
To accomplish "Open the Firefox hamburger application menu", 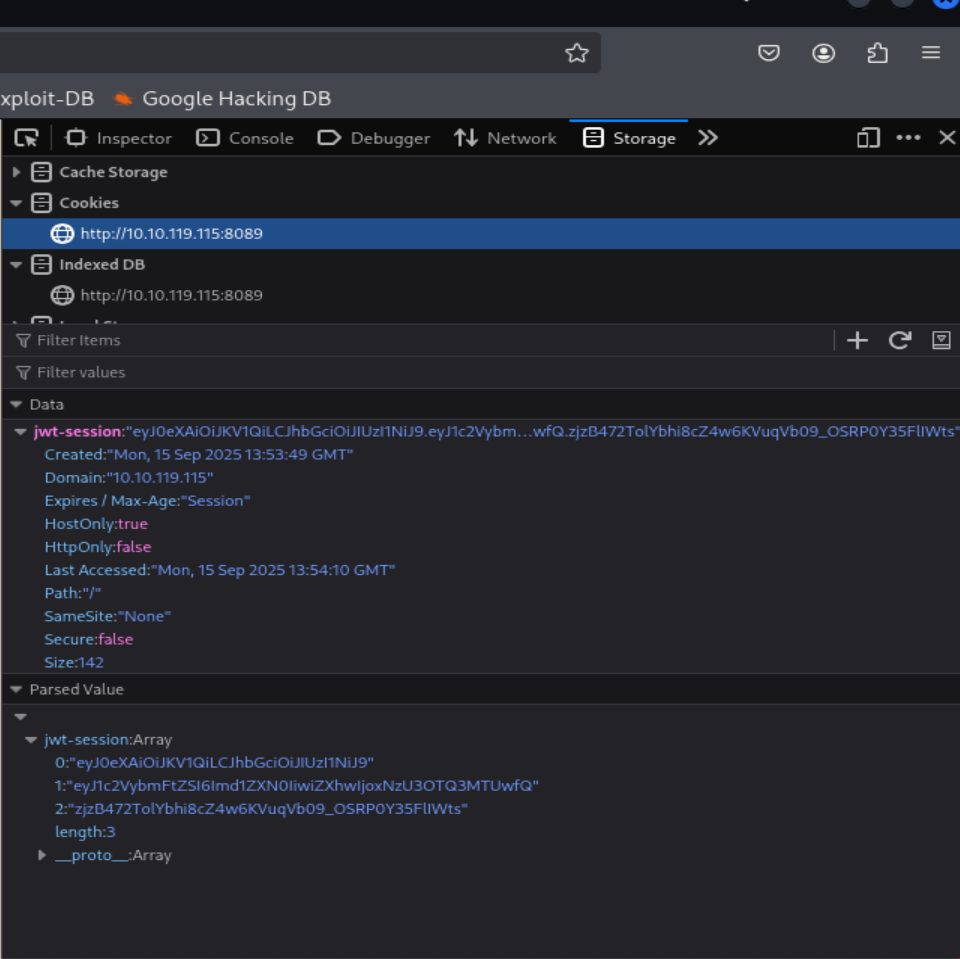I will pyautogui.click(x=931, y=53).
